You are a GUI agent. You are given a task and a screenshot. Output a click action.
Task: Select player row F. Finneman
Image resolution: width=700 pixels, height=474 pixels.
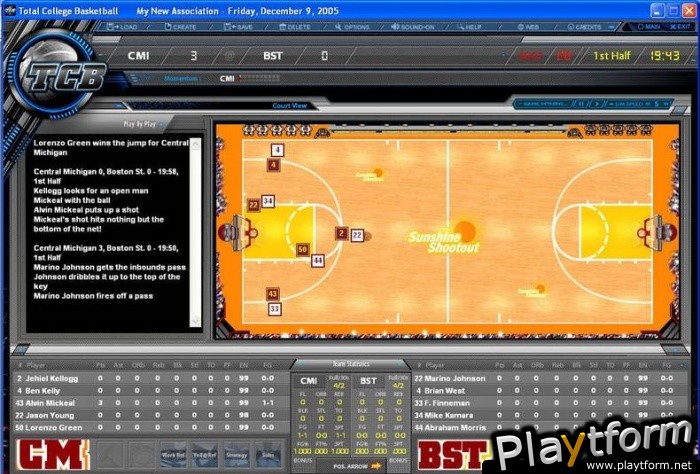[x=549, y=403]
